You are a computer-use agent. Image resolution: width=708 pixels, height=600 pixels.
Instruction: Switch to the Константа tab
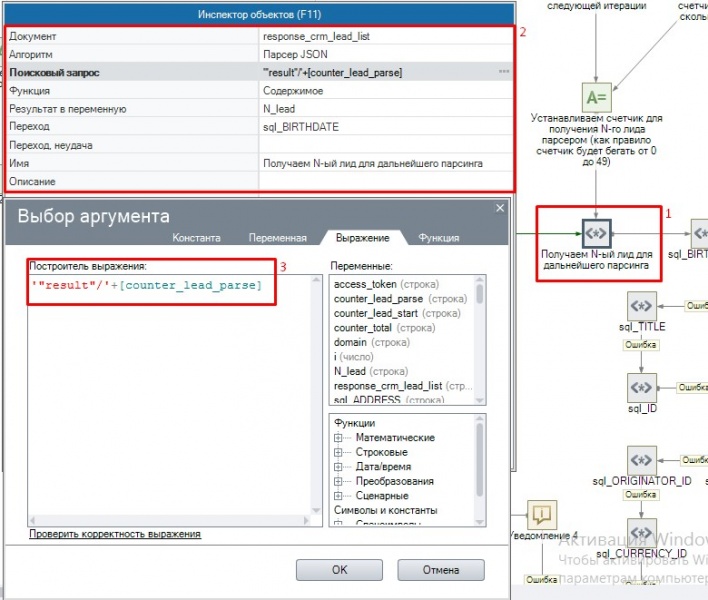click(196, 237)
